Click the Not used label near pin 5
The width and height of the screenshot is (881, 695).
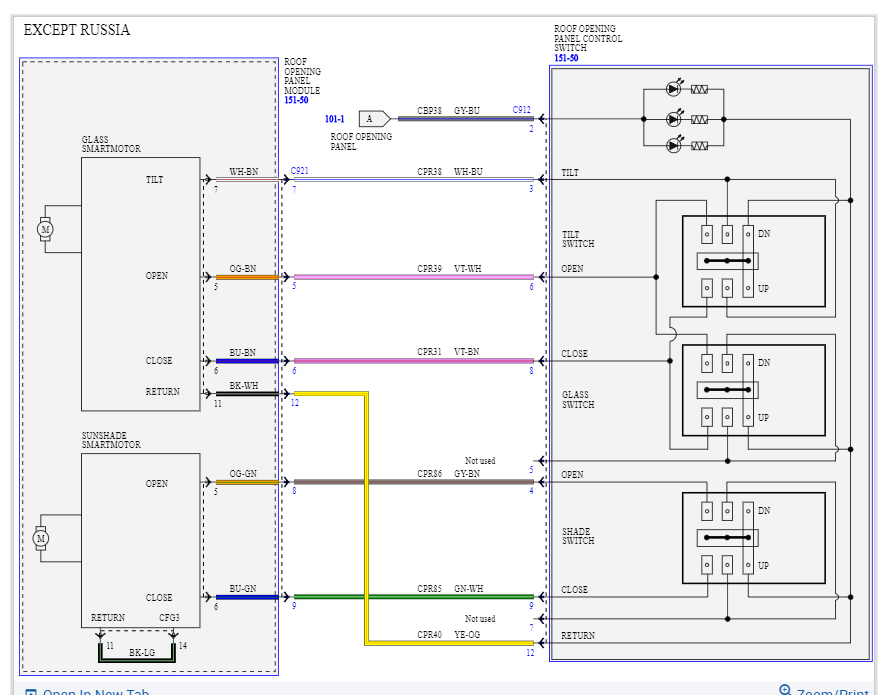tap(480, 461)
